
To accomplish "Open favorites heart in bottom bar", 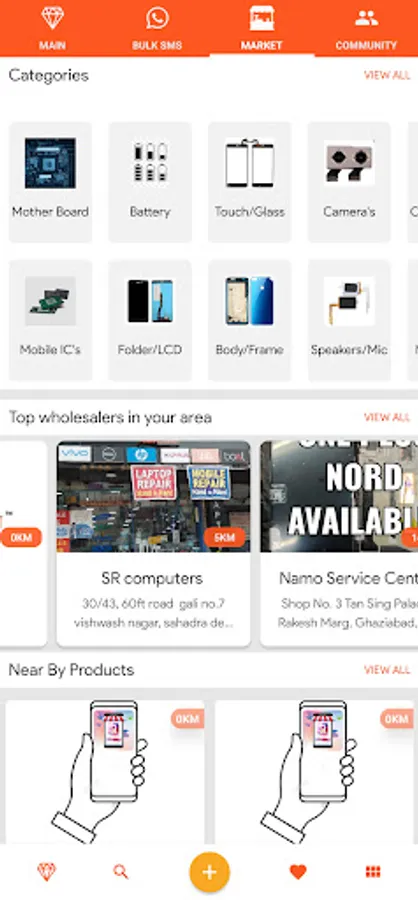I will [x=298, y=872].
